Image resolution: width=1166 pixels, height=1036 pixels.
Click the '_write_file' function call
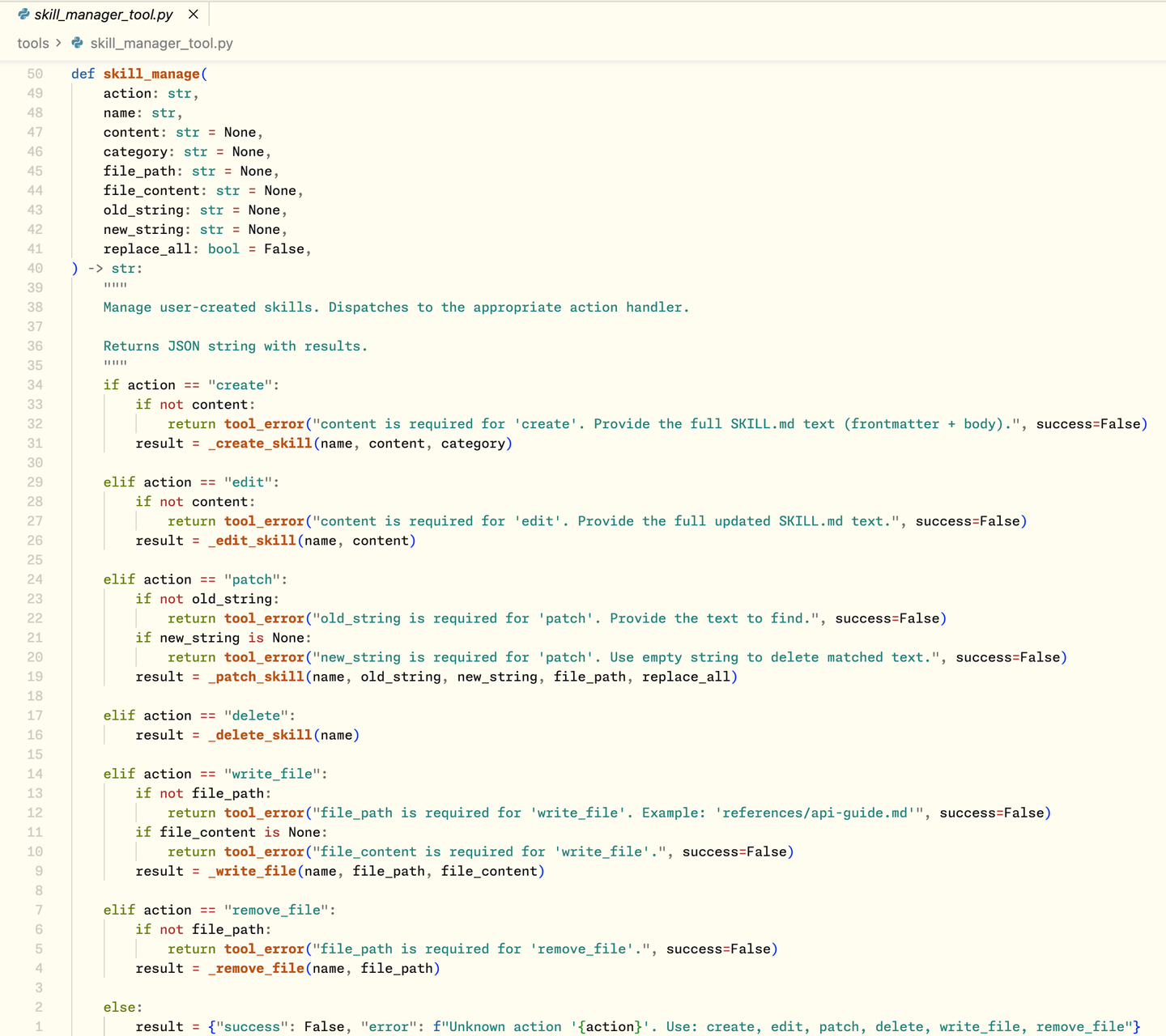pyautogui.click(x=252, y=871)
